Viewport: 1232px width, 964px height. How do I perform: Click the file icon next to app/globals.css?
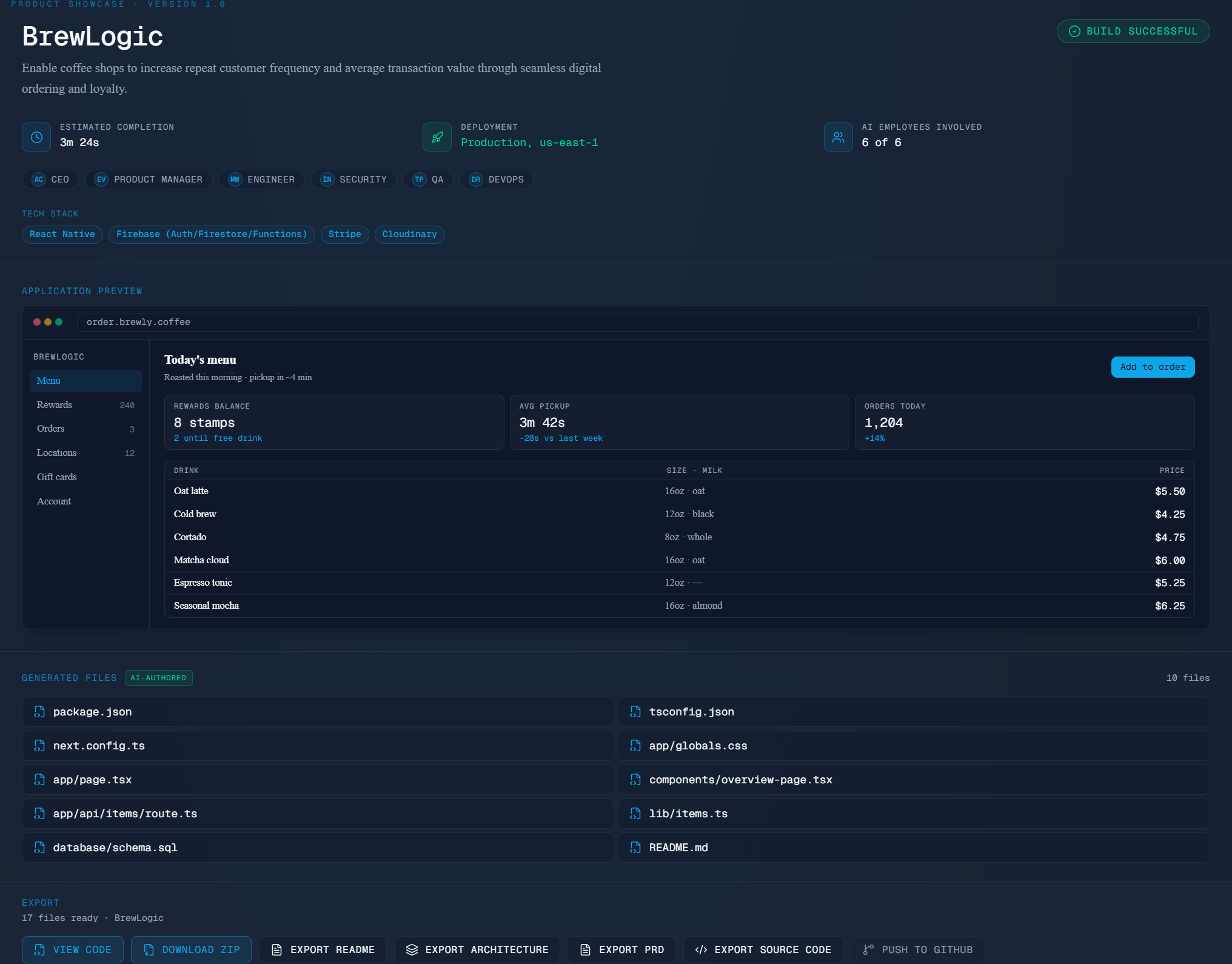pyautogui.click(x=635, y=746)
